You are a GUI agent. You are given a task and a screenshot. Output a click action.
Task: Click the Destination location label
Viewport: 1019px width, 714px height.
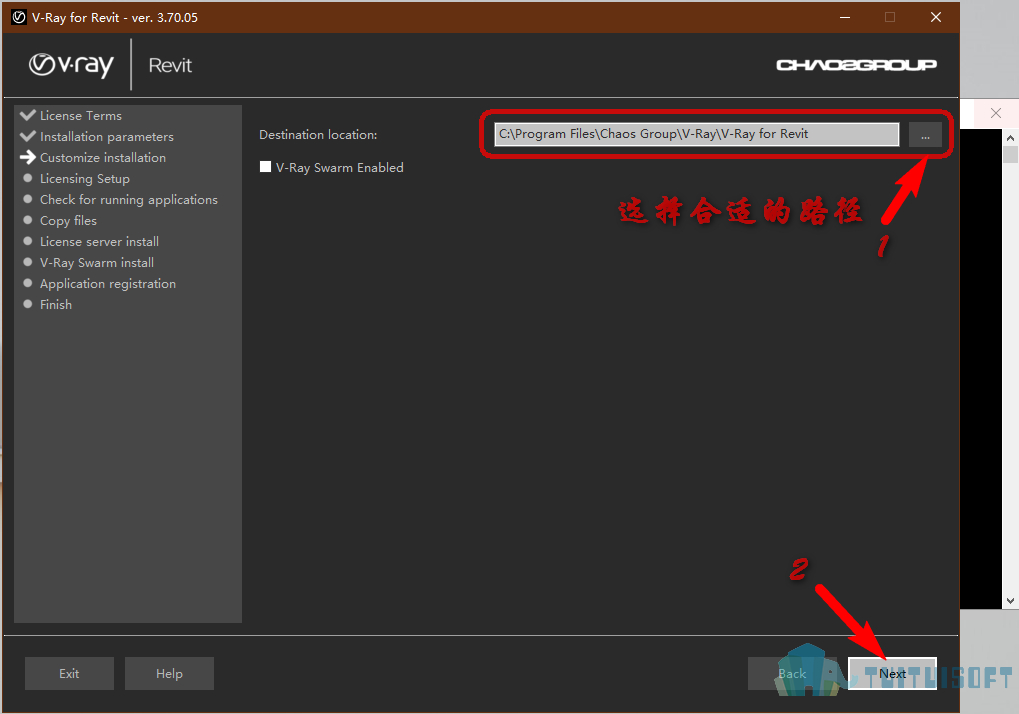tap(318, 134)
